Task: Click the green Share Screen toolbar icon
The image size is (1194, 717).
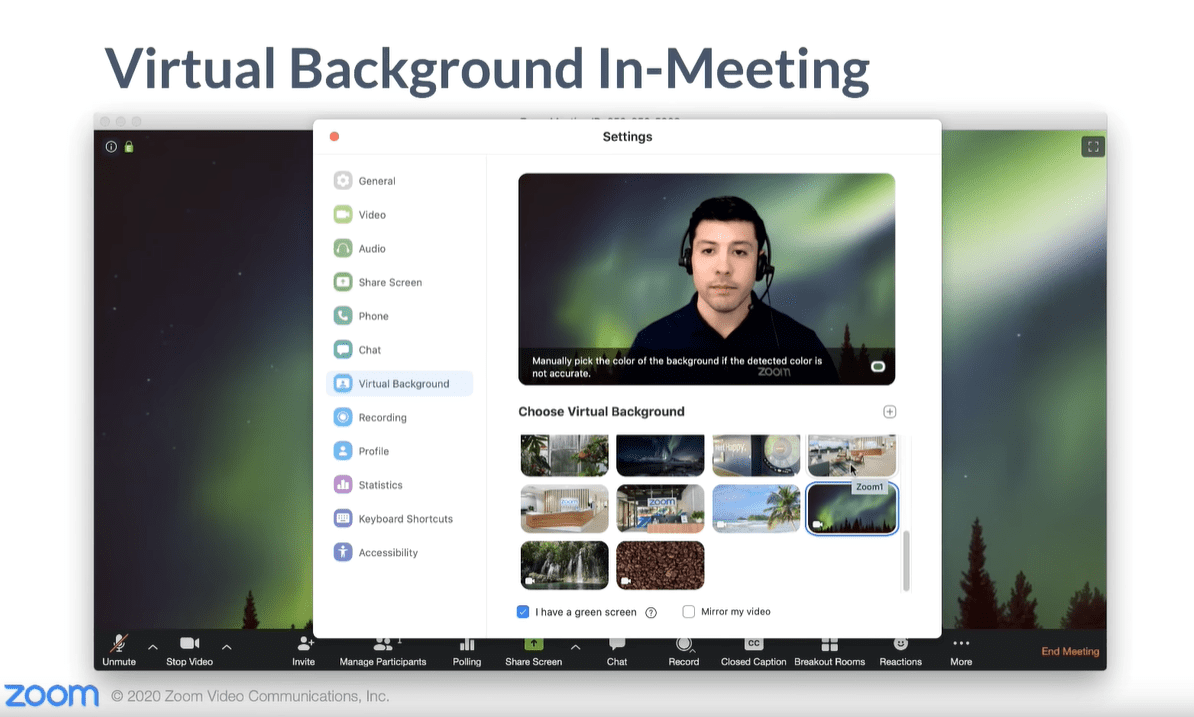Action: pos(534,644)
